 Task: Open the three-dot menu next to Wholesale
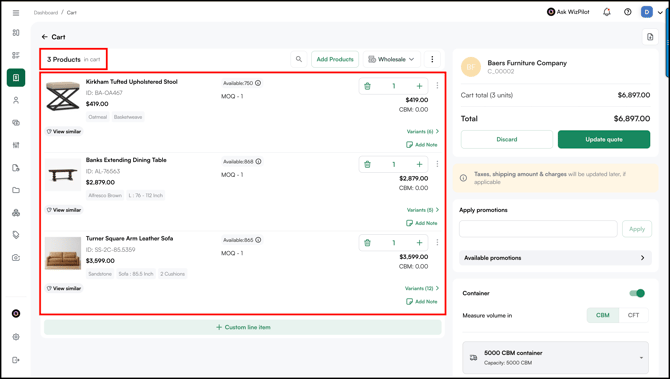coord(432,59)
